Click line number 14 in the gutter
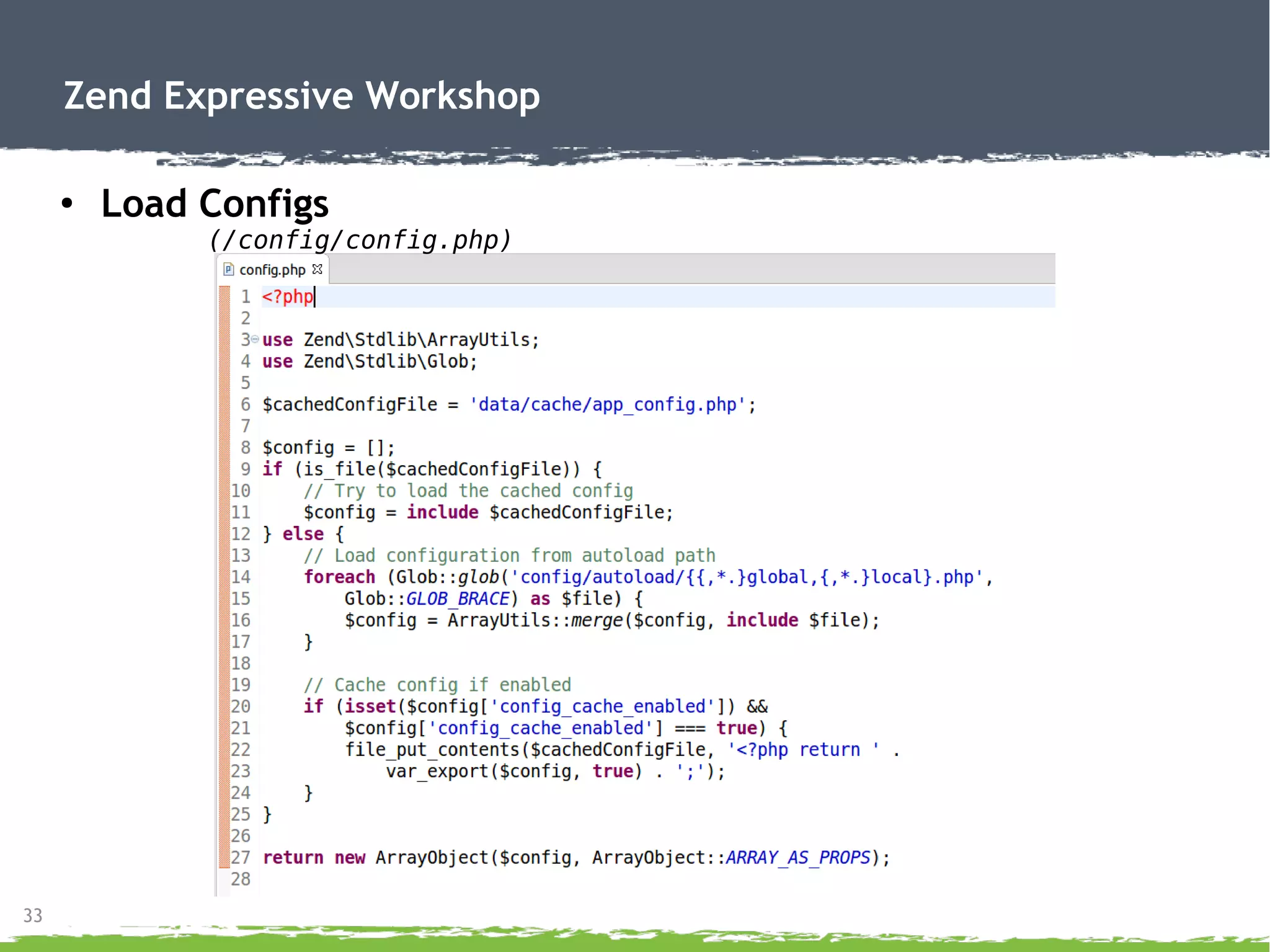Viewport: 1270px width, 952px height. [241, 577]
